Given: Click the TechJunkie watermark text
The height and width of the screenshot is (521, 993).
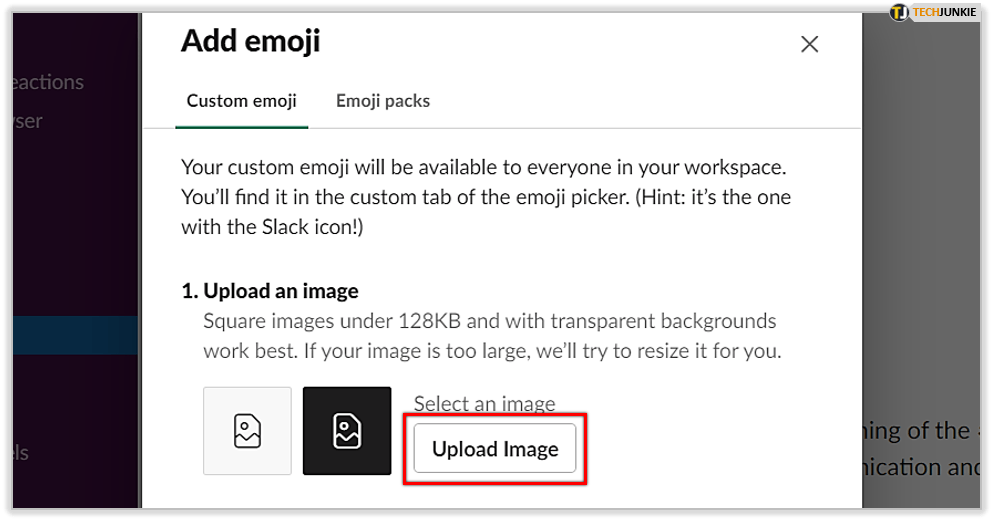Looking at the screenshot, I should (944, 12).
